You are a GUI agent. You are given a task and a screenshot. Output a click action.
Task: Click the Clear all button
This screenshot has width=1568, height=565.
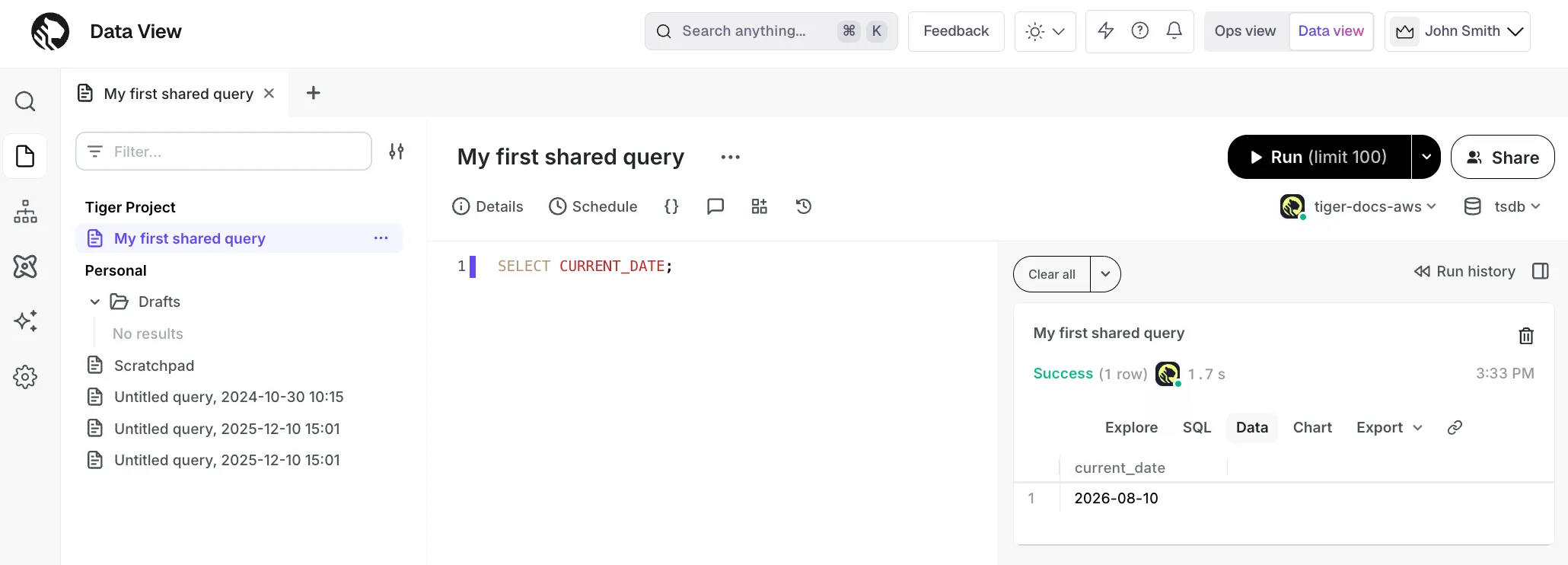tap(1052, 274)
